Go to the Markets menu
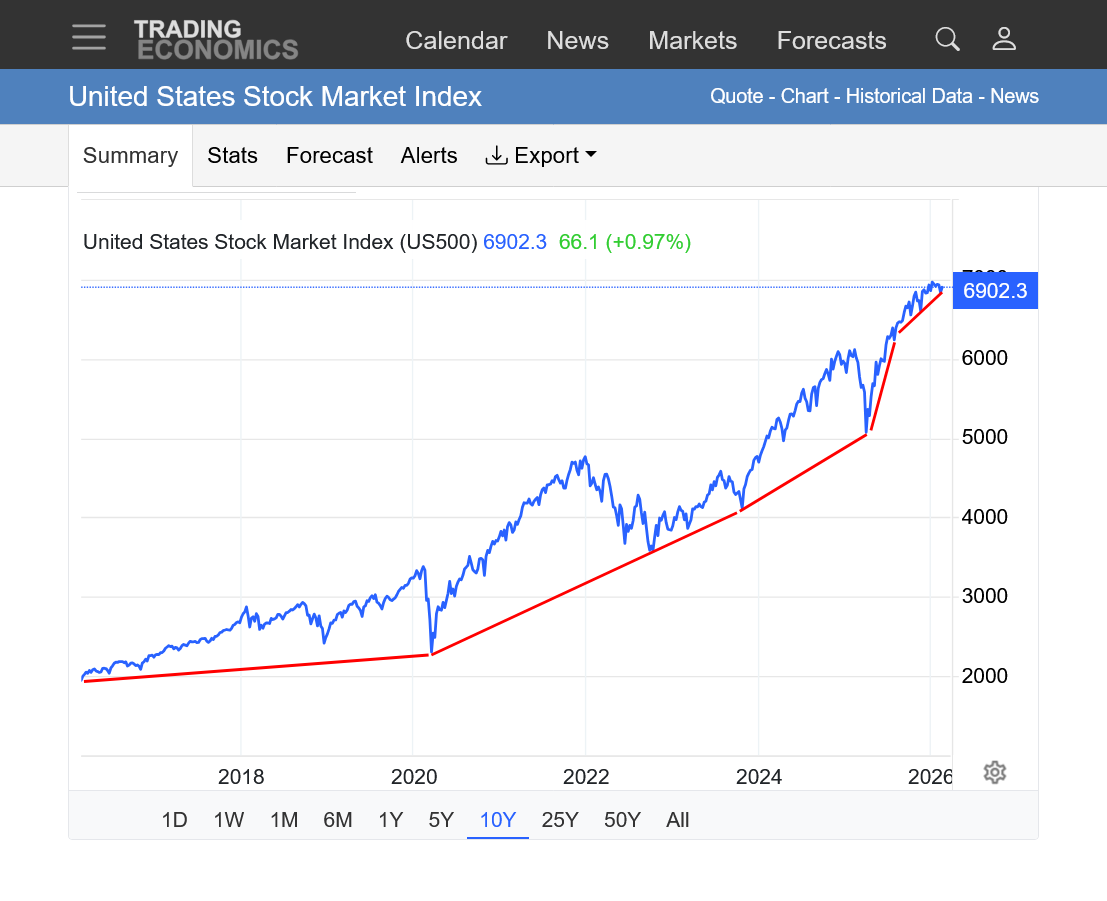Viewport: 1107px width, 901px height. (x=692, y=41)
